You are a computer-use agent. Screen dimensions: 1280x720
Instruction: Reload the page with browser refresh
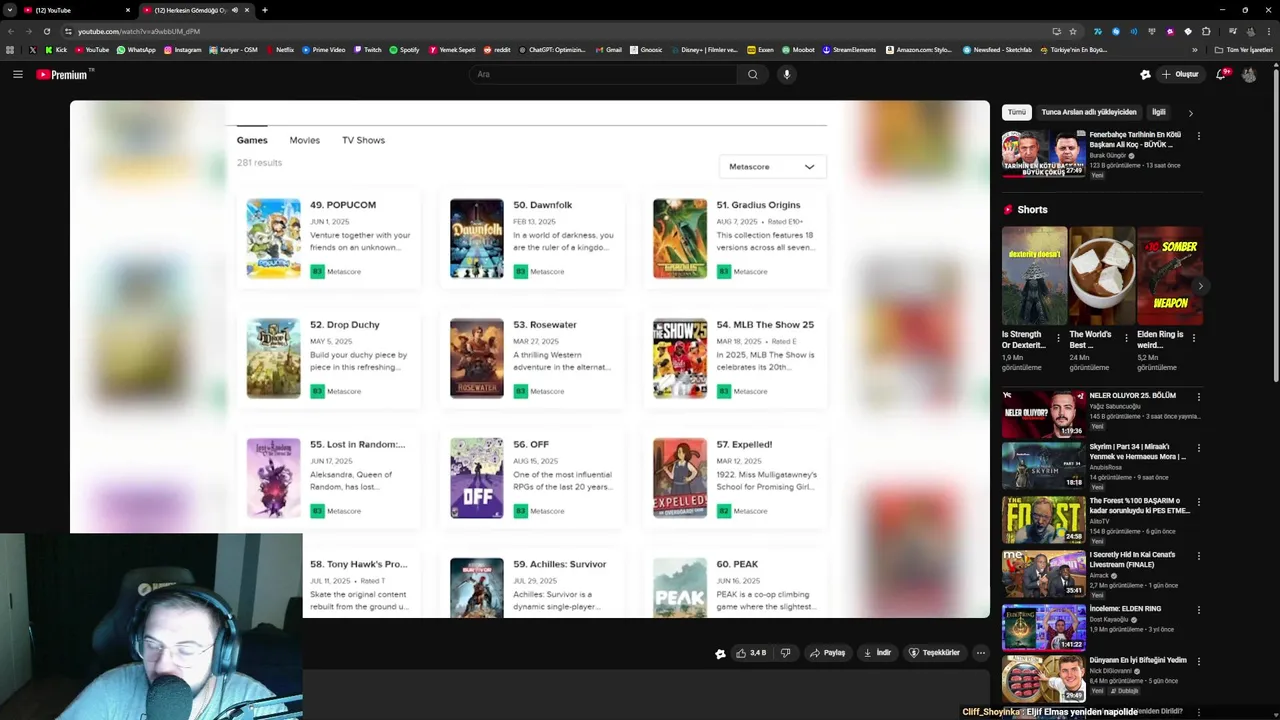point(46,31)
